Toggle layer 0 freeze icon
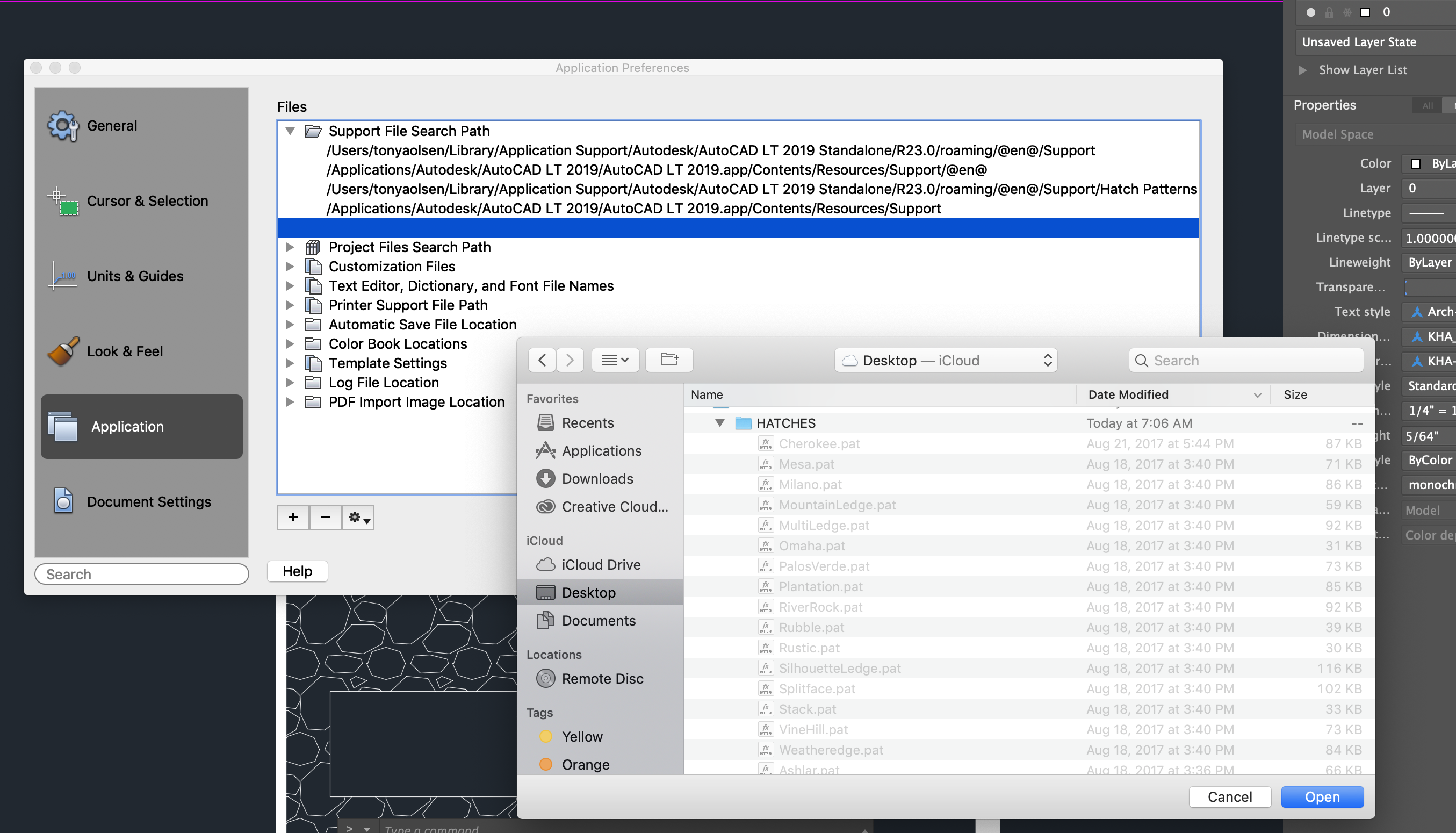This screenshot has height=833, width=1456. coord(1347,12)
